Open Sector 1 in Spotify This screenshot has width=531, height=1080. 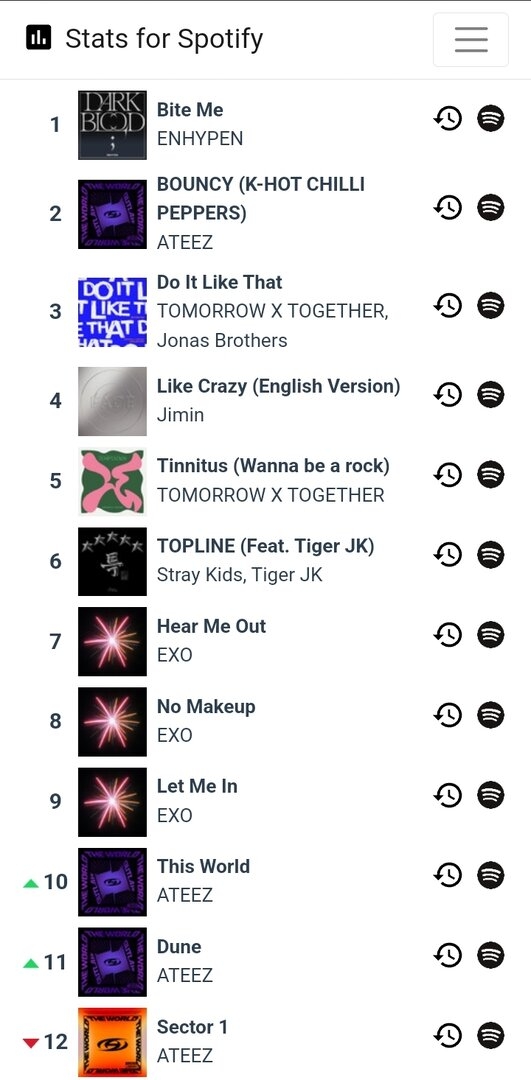490,1035
